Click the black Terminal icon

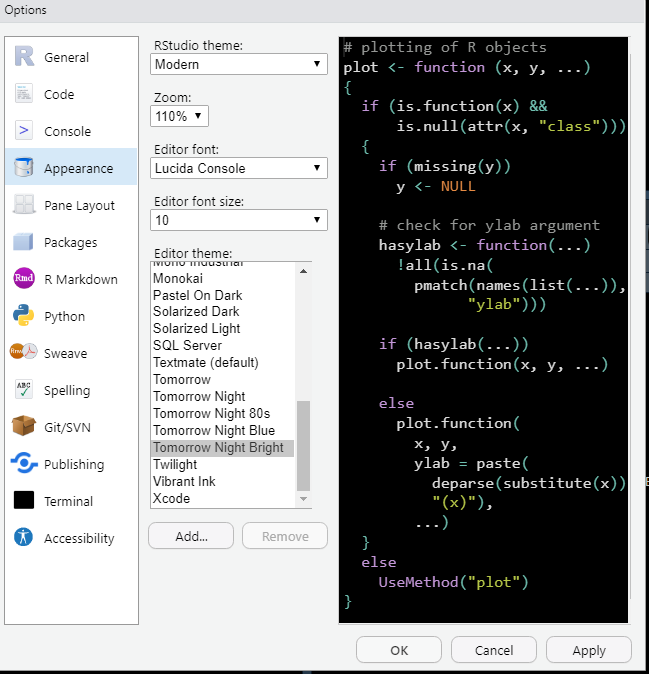coord(24,500)
